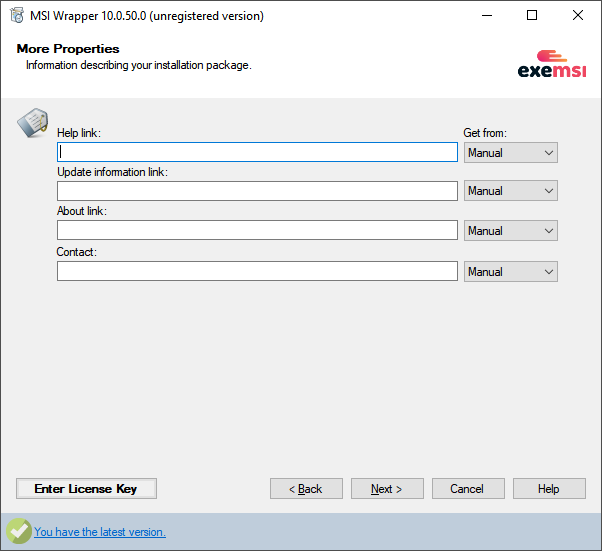Cancel the wizard
Image resolution: width=602 pixels, height=551 pixels.
[468, 488]
